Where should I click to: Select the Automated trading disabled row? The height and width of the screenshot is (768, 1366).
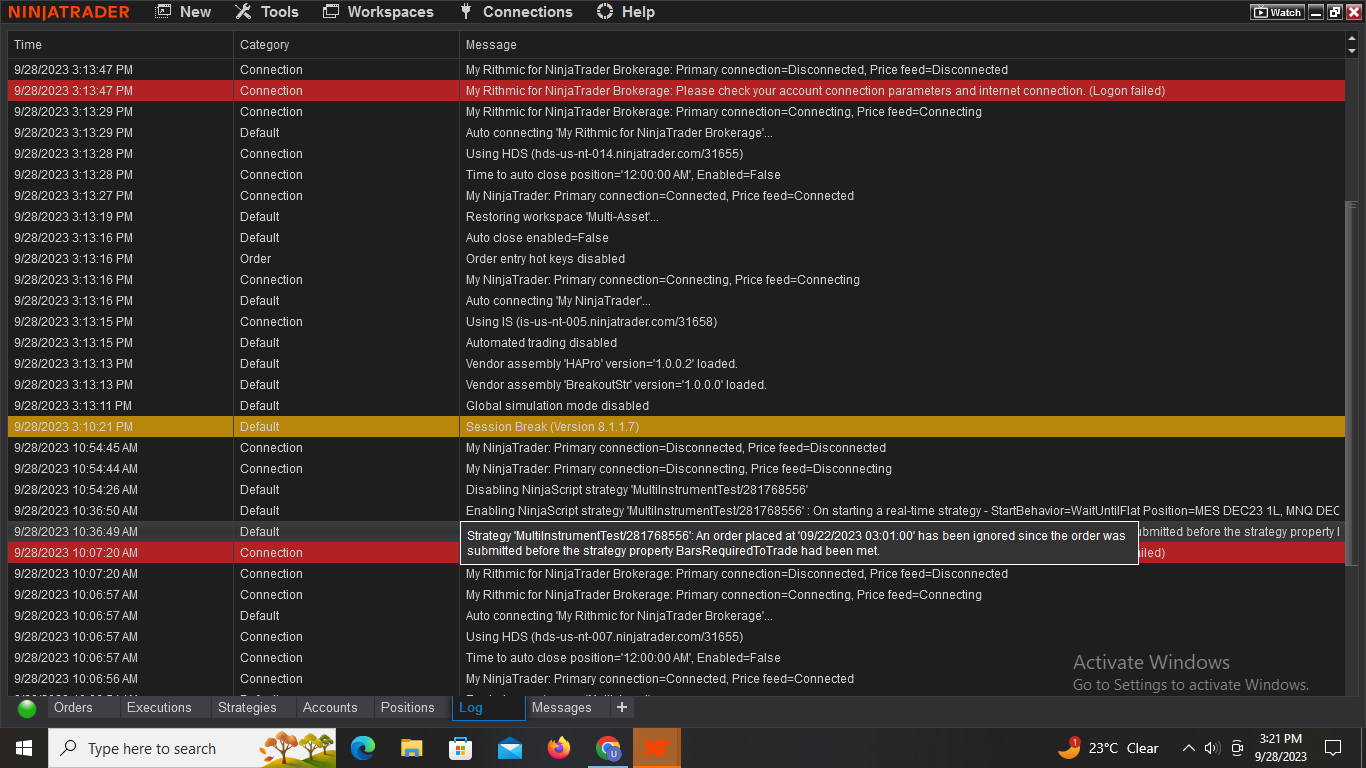[x=676, y=343]
